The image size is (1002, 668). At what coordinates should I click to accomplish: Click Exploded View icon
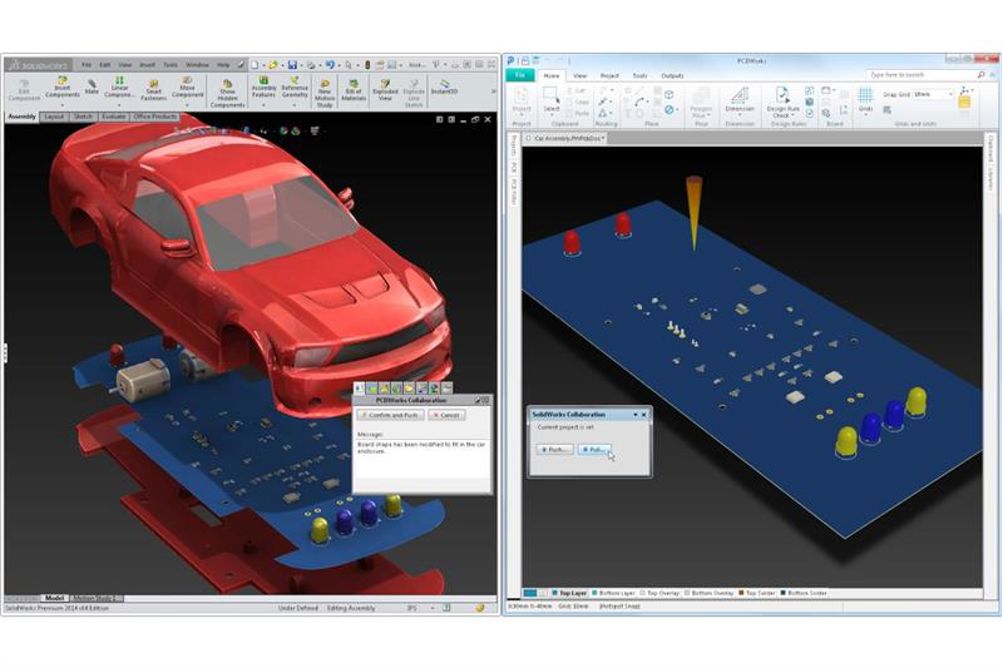385,89
